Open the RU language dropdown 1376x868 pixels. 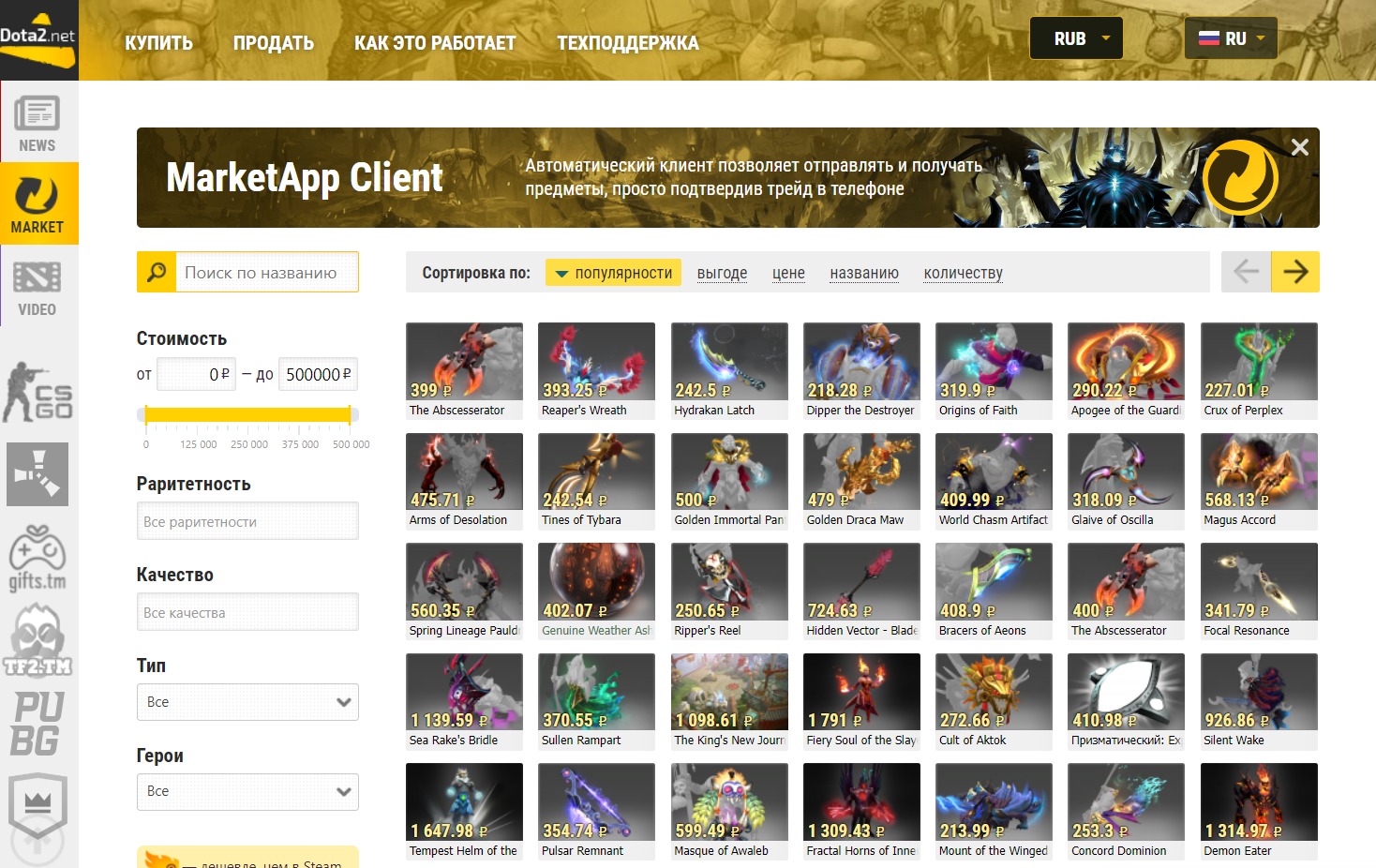point(1230,38)
